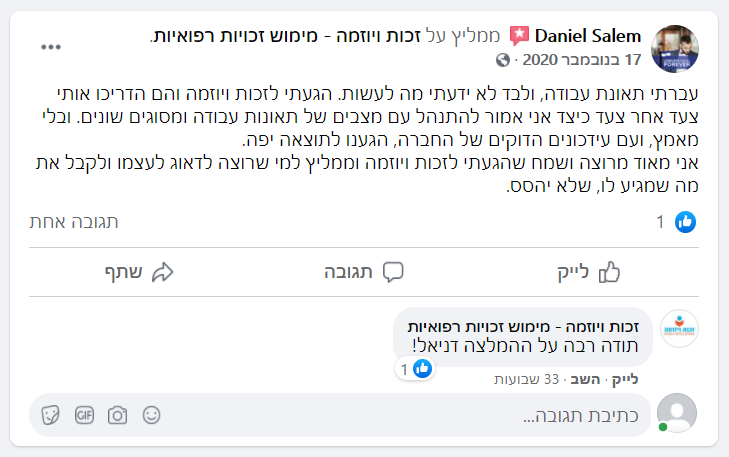The height and width of the screenshot is (457, 729).
Task: Open the emoji picker smiley icon
Action: 151,415
